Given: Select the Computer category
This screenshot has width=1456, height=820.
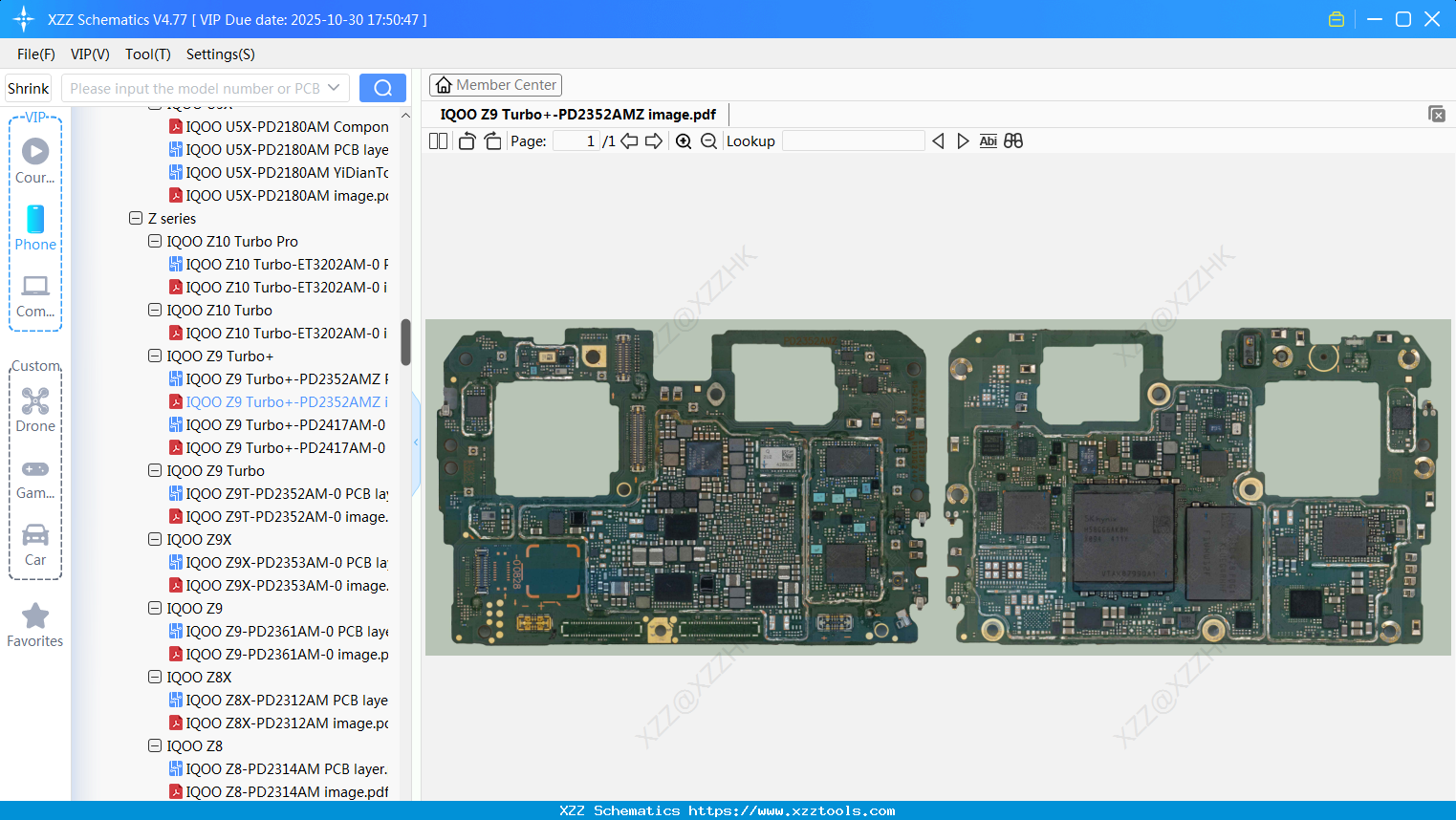Looking at the screenshot, I should point(35,296).
